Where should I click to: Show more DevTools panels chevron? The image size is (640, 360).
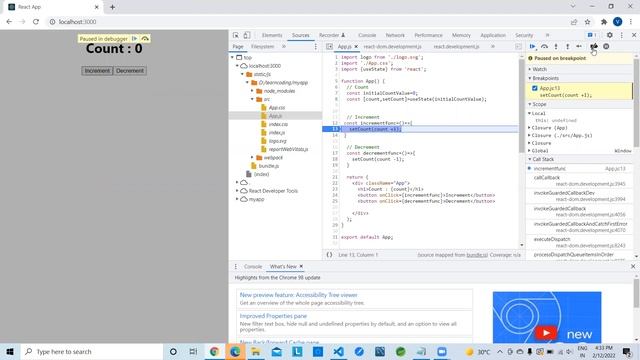point(547,35)
